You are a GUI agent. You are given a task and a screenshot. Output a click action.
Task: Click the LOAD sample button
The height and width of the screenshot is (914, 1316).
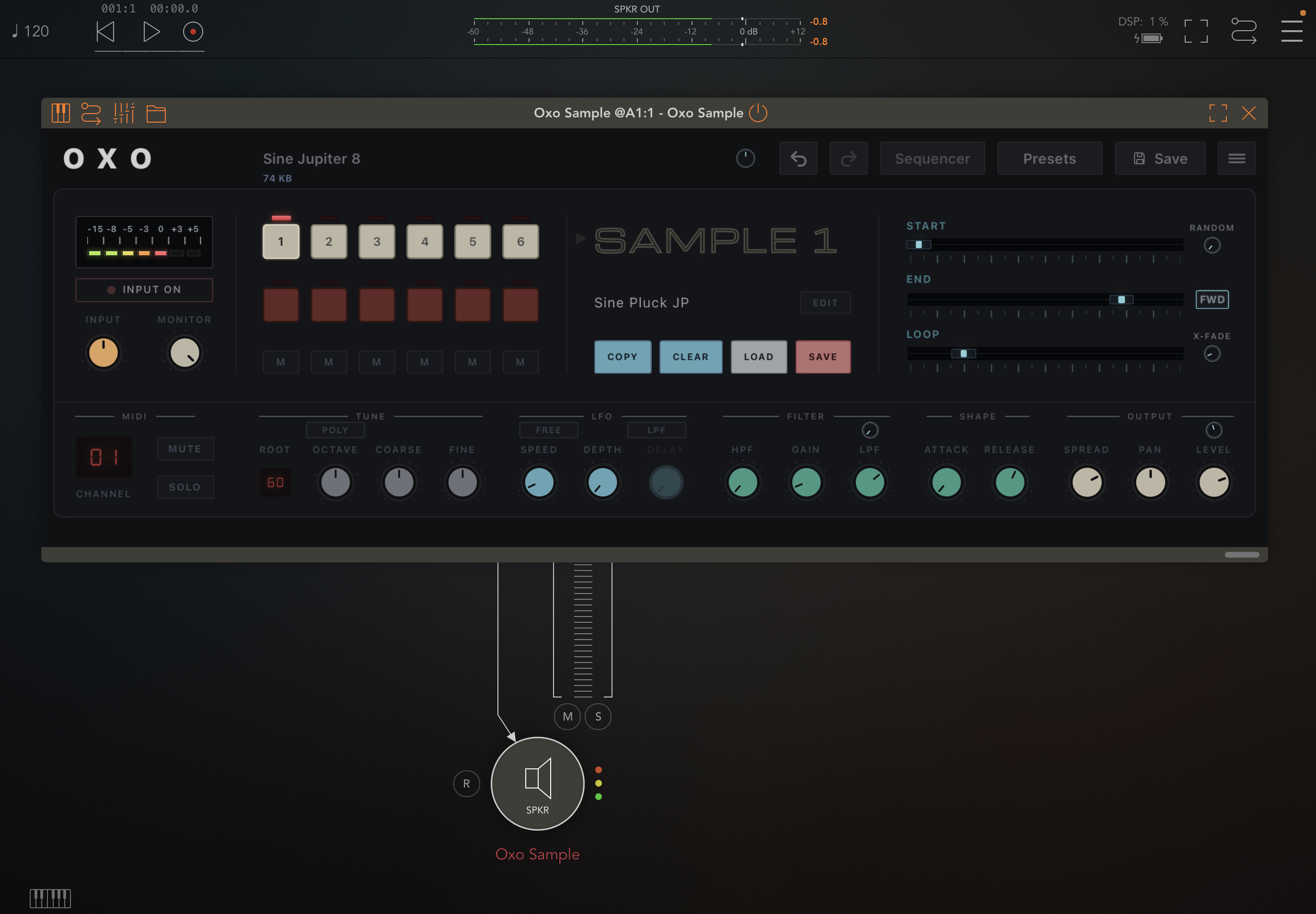(x=759, y=357)
